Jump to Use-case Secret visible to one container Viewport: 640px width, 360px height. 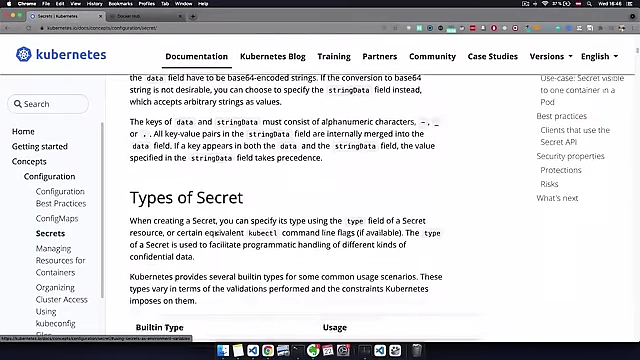[582, 90]
